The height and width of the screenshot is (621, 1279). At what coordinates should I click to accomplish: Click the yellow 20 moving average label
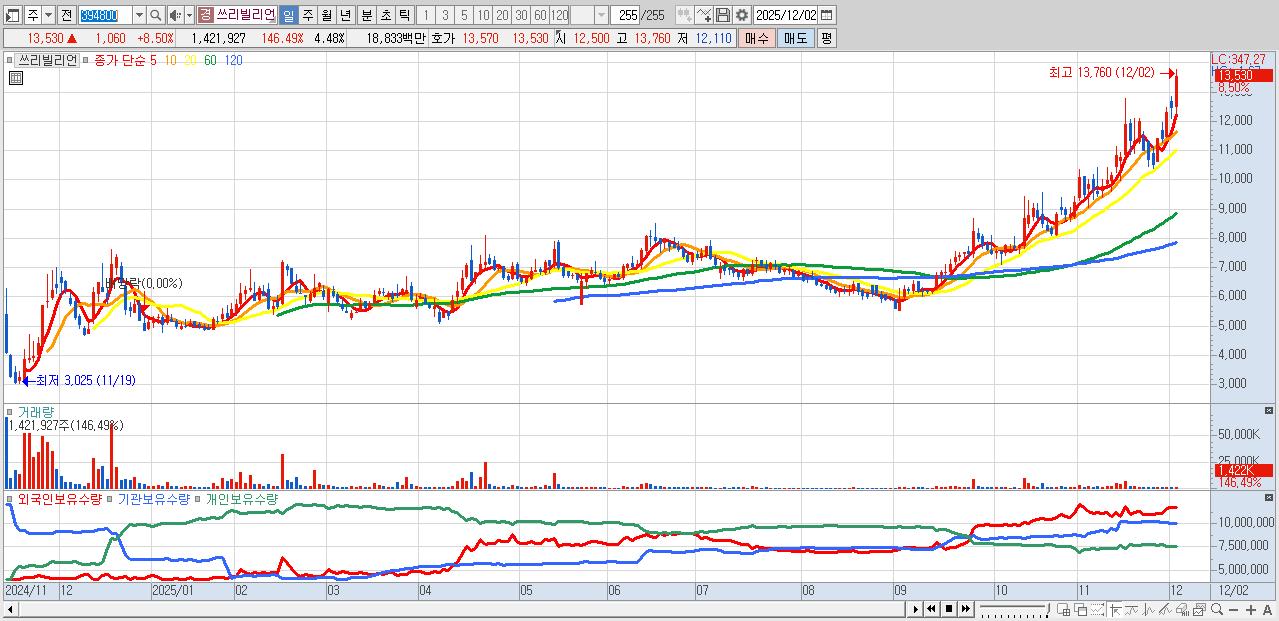tap(190, 60)
